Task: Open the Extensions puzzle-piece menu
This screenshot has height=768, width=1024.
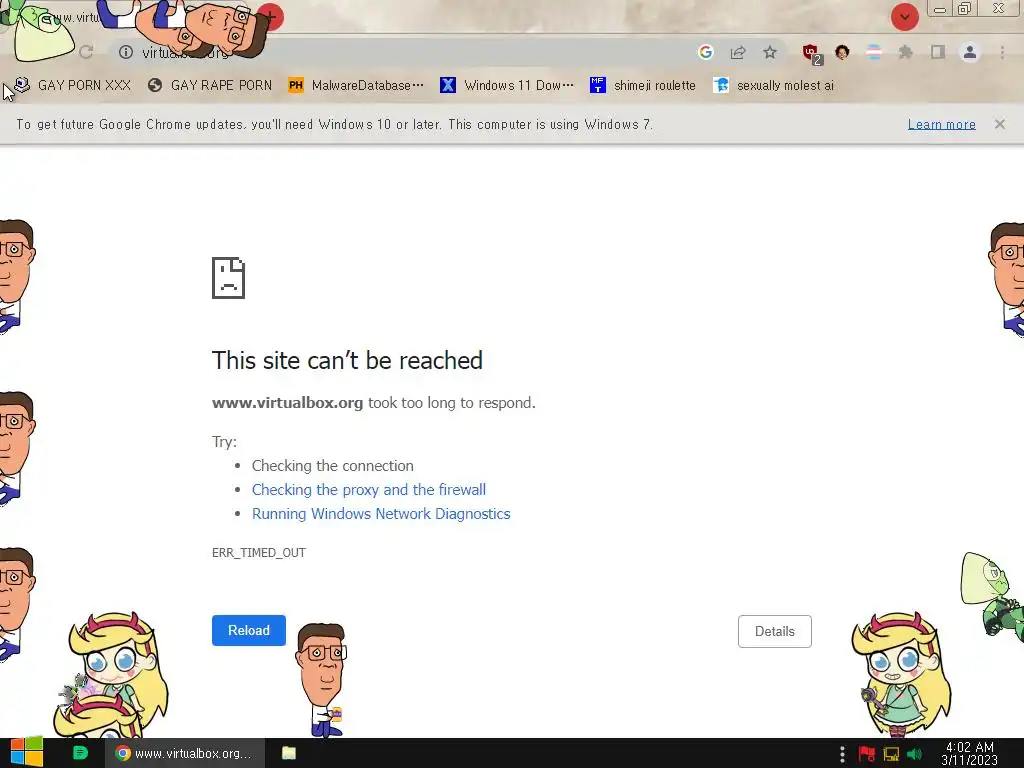Action: [906, 52]
